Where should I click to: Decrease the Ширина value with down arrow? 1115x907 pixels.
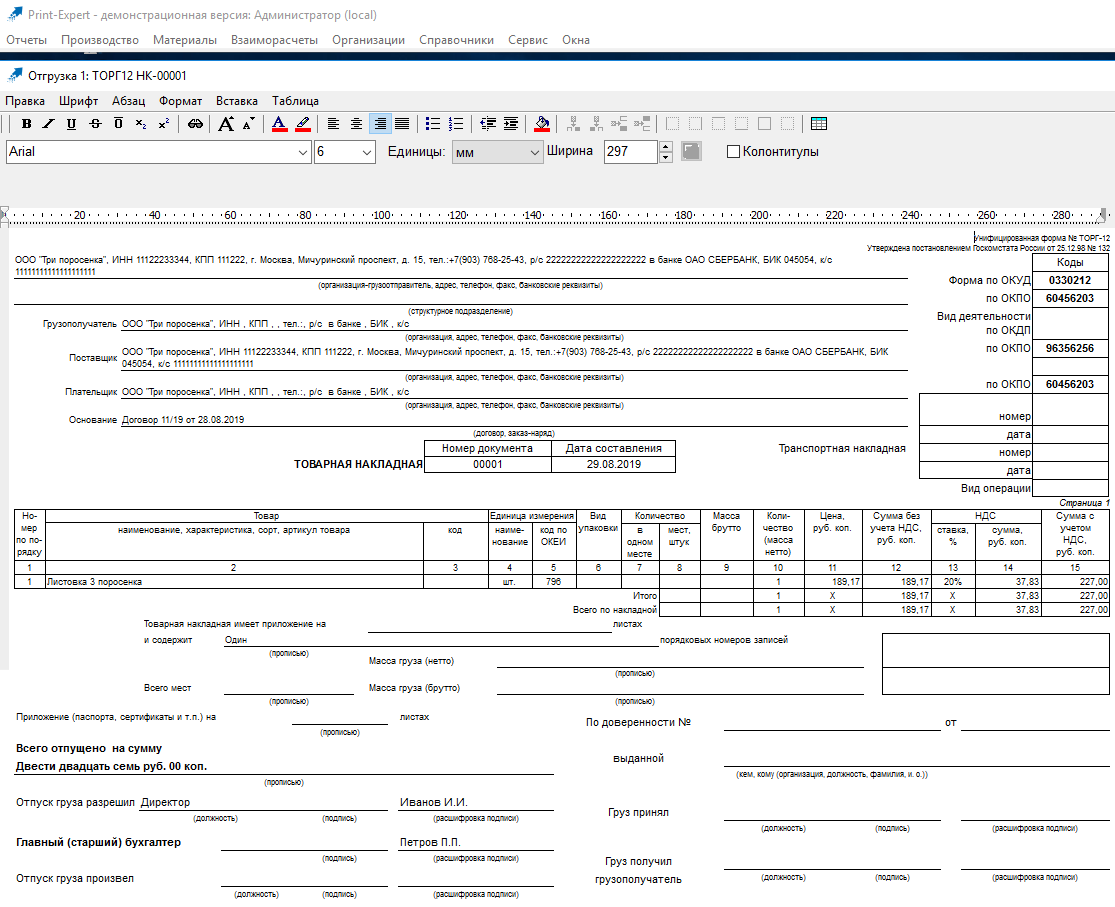point(666,157)
